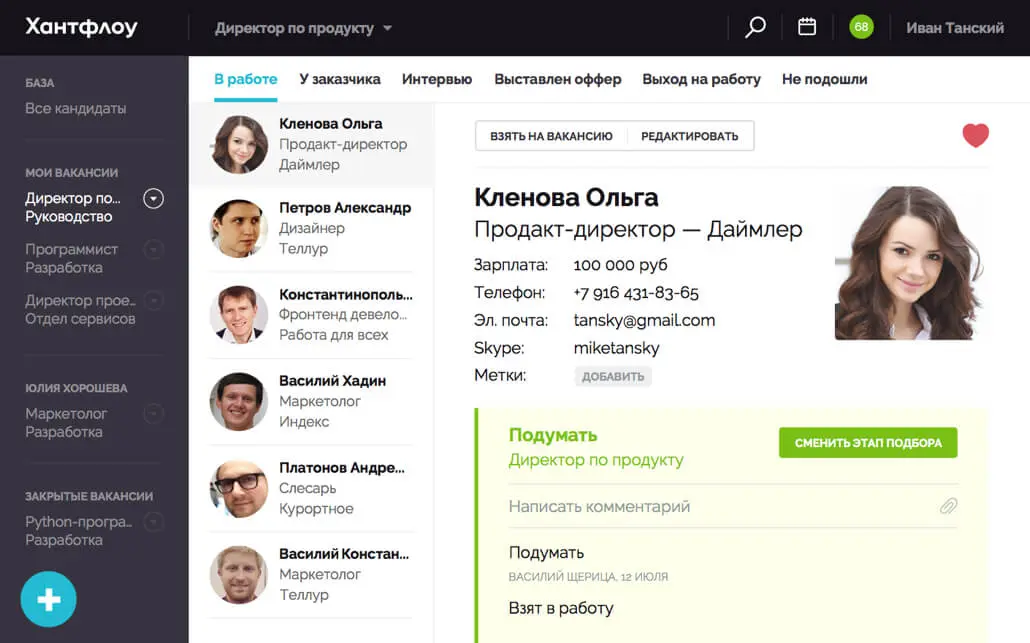Viewport: 1030px width, 643px height.
Task: Open the Не подошли tab
Action: pos(824,78)
